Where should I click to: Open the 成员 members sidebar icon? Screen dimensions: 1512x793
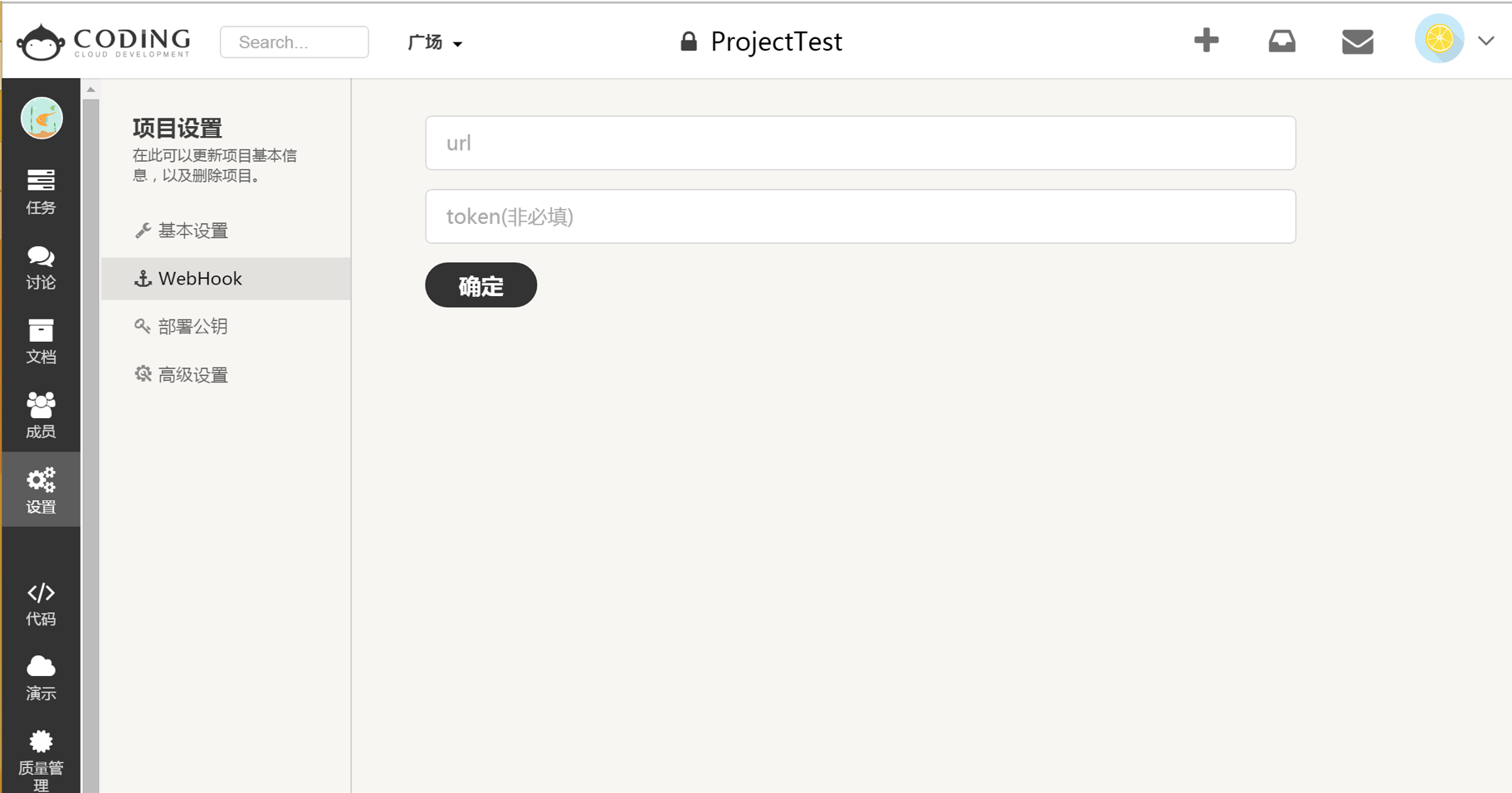(41, 415)
